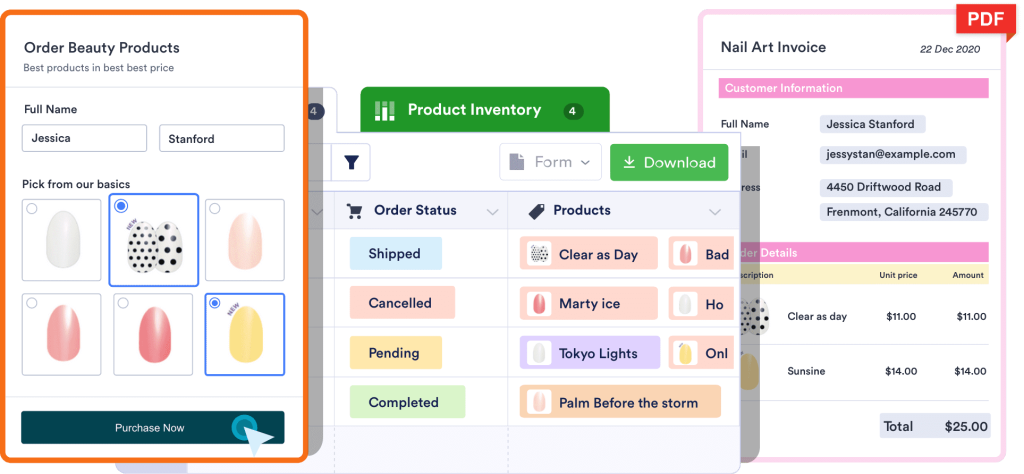
Task: Expand the Products column menu
Action: (x=715, y=212)
